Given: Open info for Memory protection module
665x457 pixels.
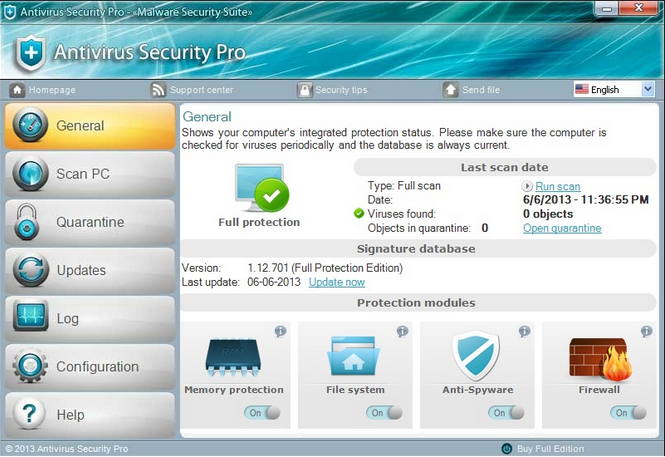Looking at the screenshot, I should click(280, 331).
